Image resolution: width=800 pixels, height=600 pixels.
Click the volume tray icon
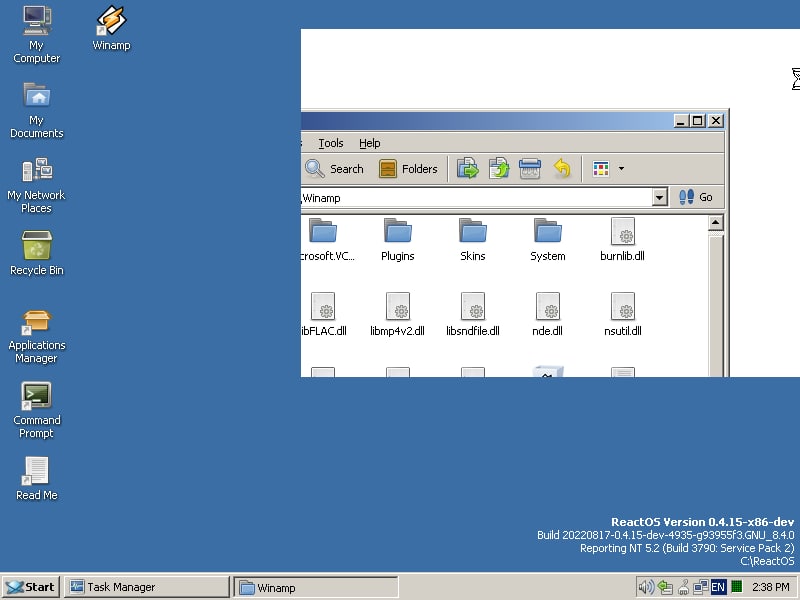[x=645, y=587]
